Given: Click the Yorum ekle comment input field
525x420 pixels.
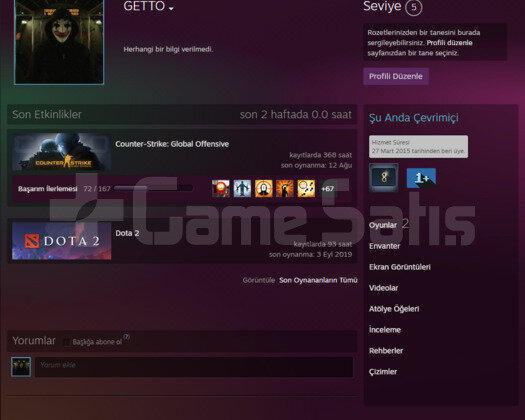Looking at the screenshot, I should 194,367.
